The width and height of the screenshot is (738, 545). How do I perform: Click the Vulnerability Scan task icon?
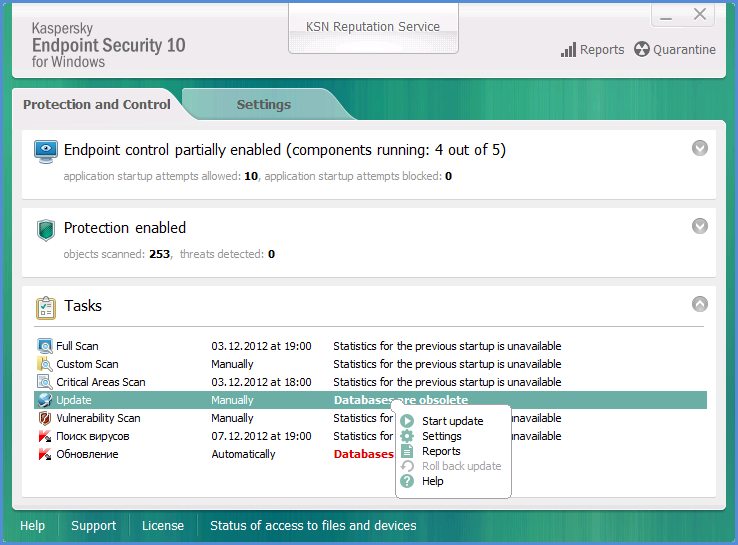pos(45,419)
